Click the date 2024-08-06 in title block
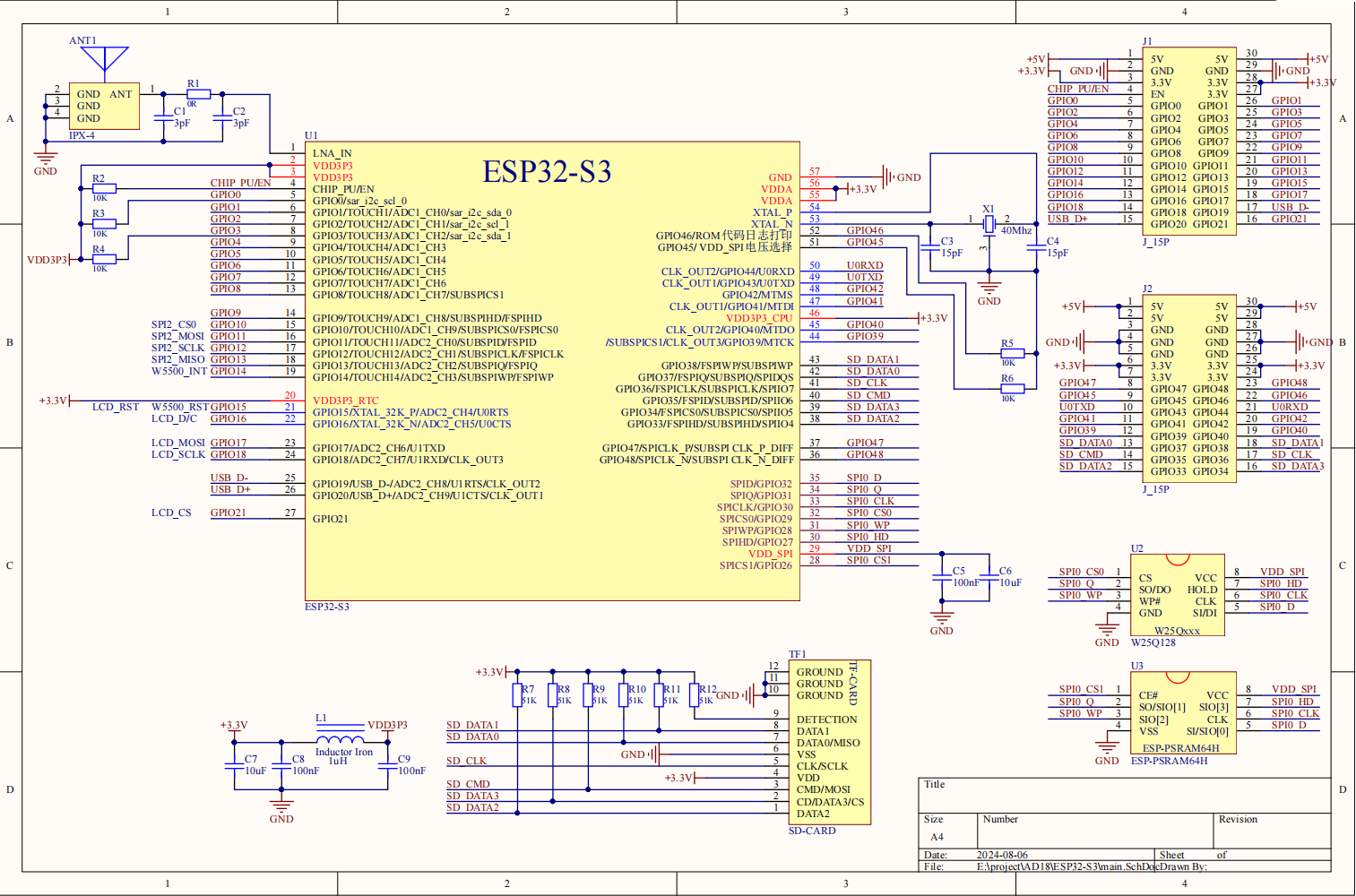The height and width of the screenshot is (896, 1356). point(1002,855)
